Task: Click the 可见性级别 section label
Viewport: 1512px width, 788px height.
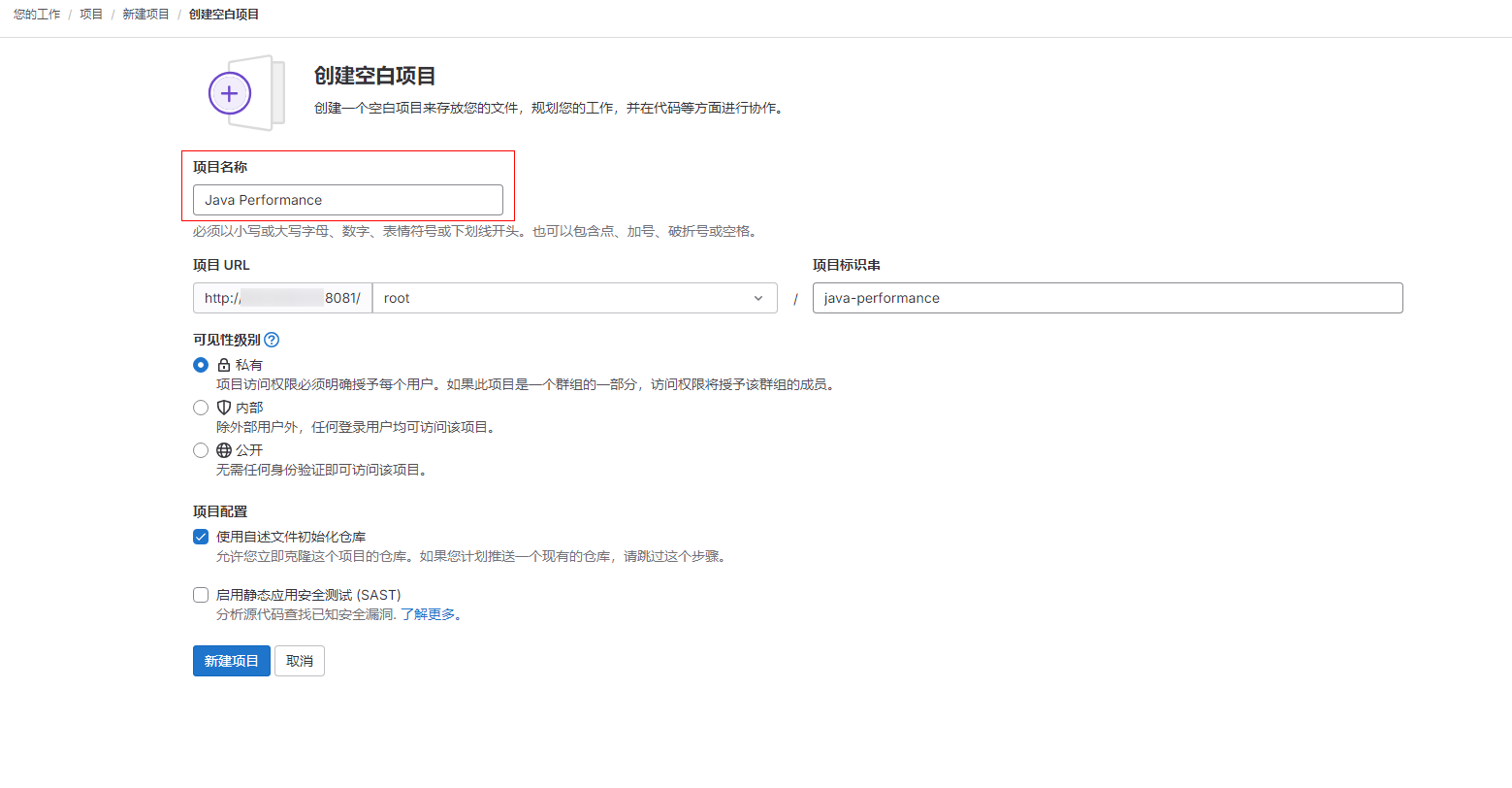Action: pos(227,340)
